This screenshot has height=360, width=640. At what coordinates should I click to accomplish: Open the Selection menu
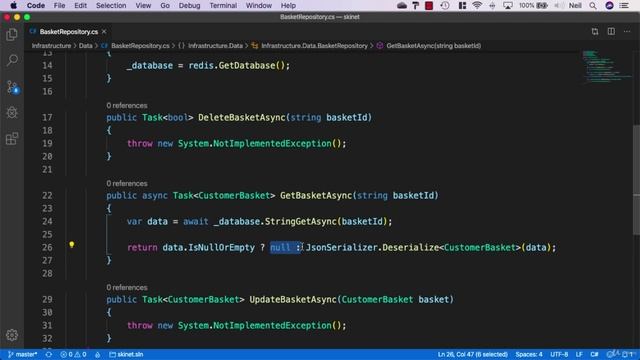pyautogui.click(x=111, y=5)
